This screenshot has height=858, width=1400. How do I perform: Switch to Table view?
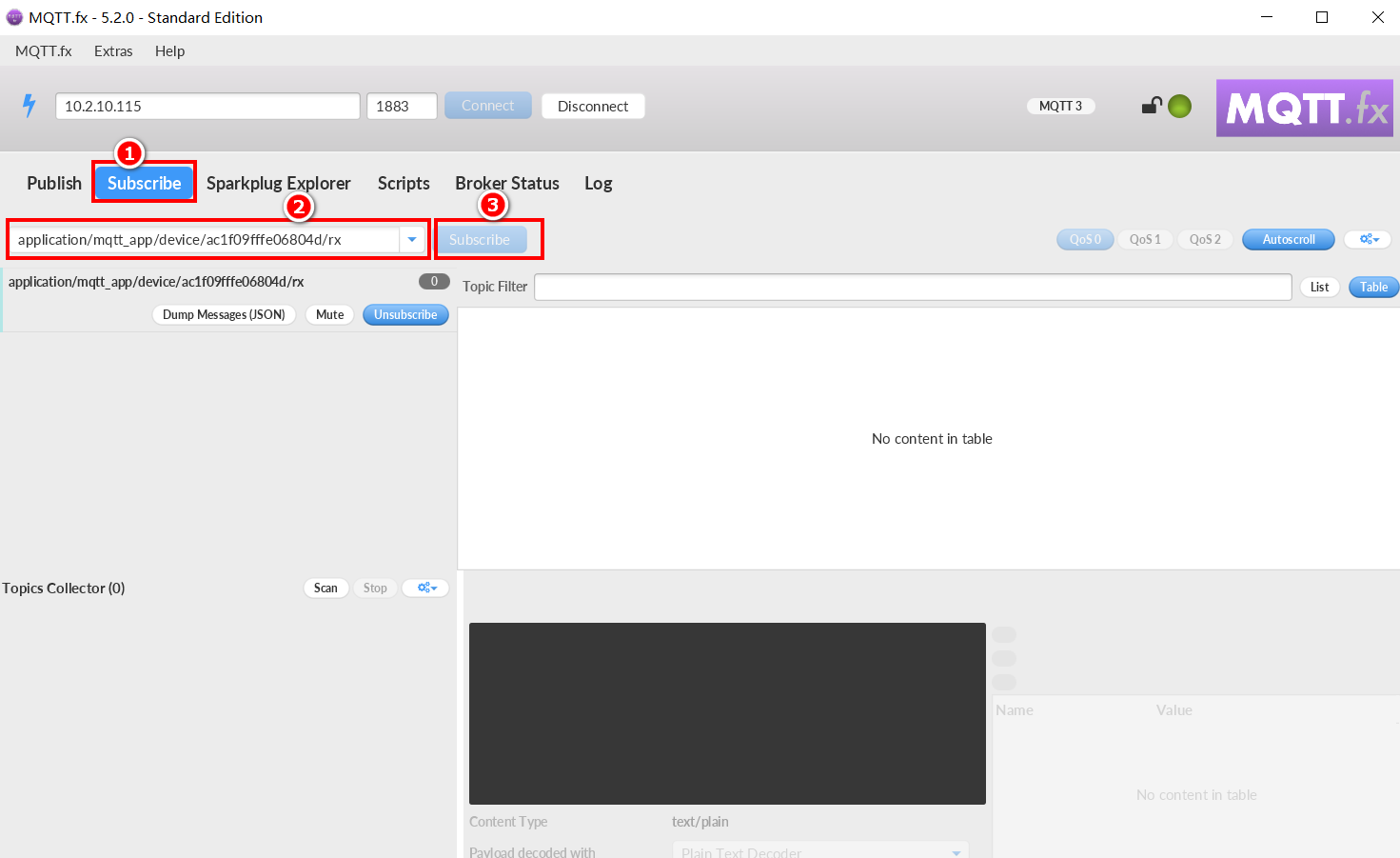1372,288
